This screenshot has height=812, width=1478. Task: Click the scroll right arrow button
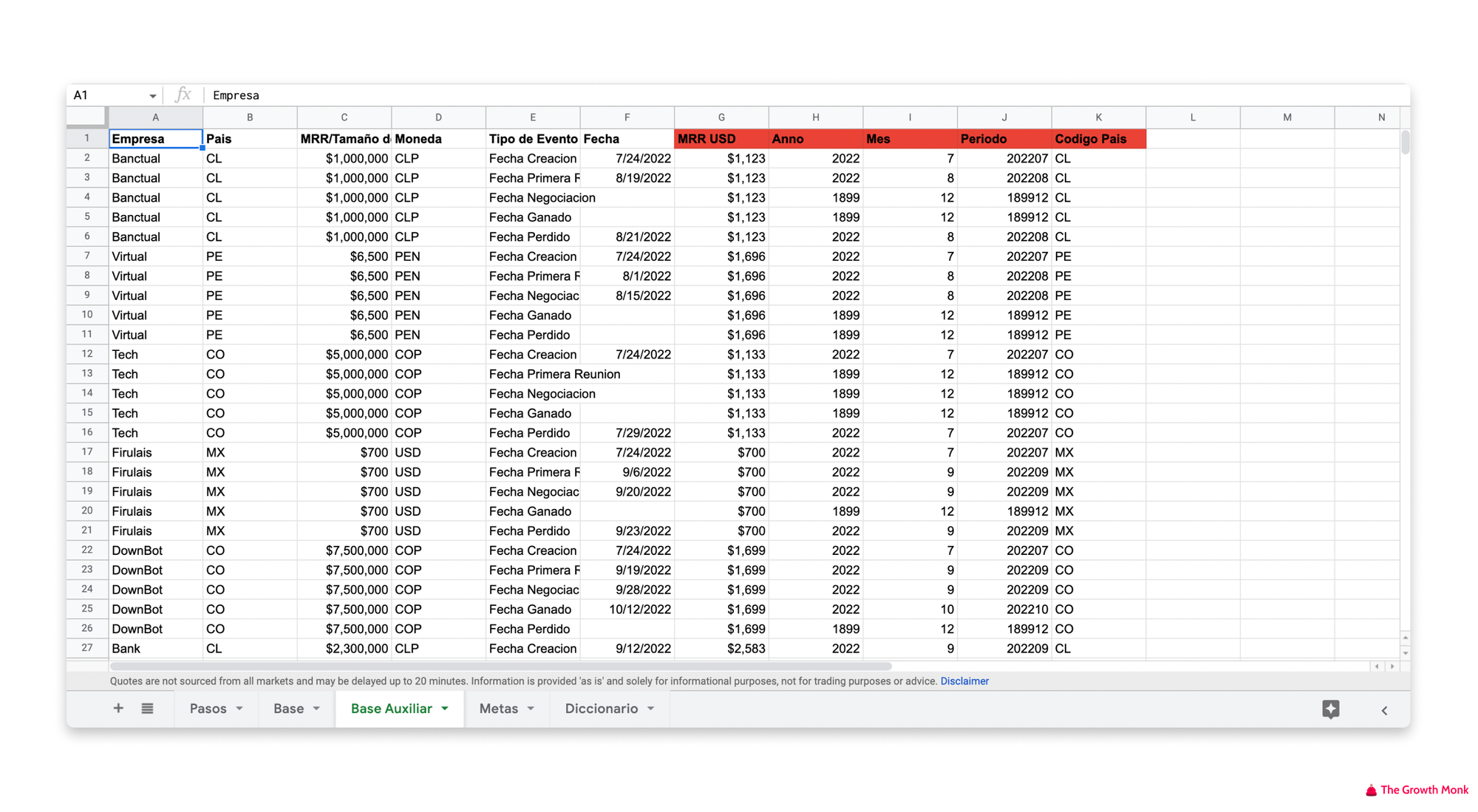(x=1392, y=666)
